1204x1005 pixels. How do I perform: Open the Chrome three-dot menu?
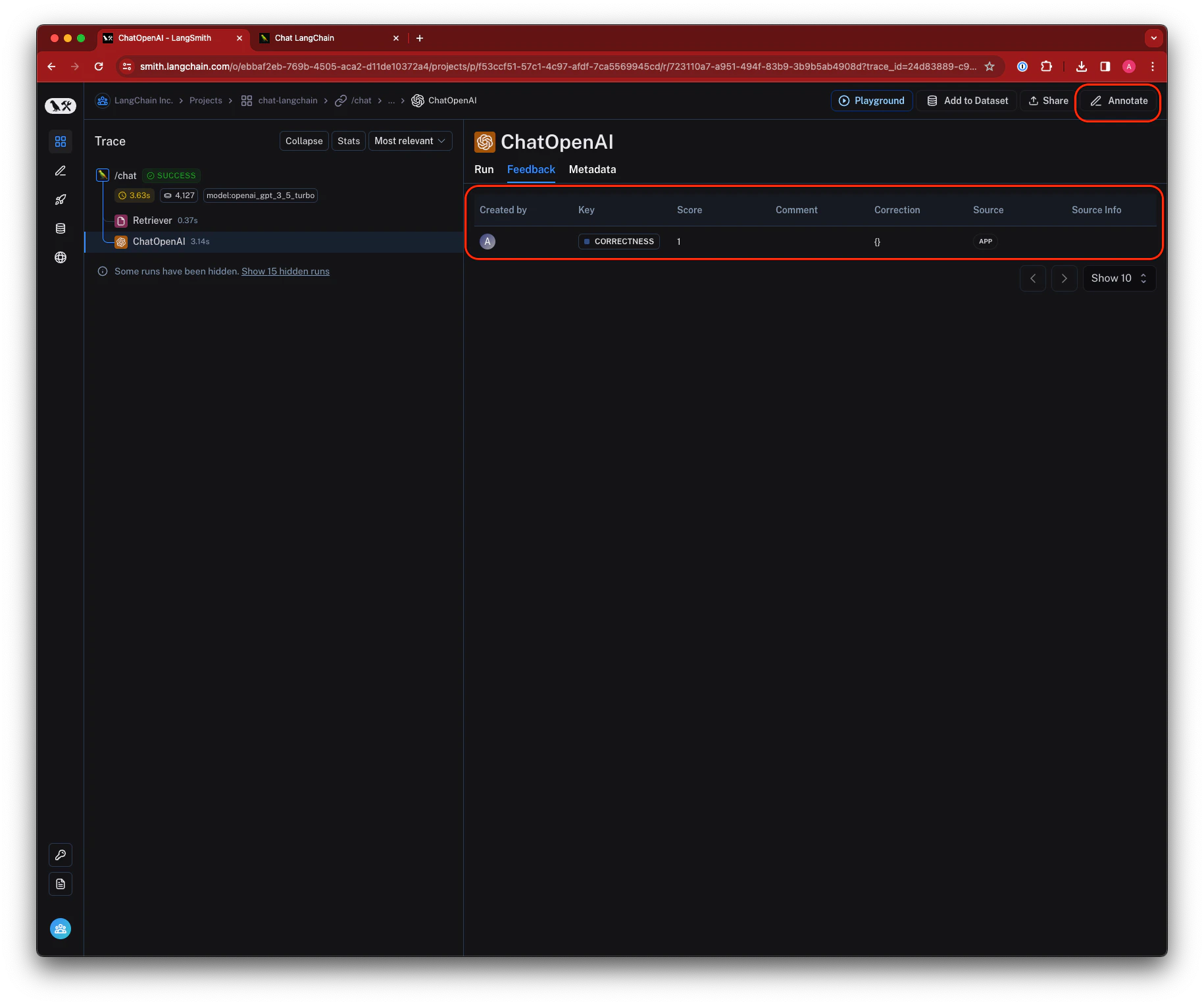1153,66
